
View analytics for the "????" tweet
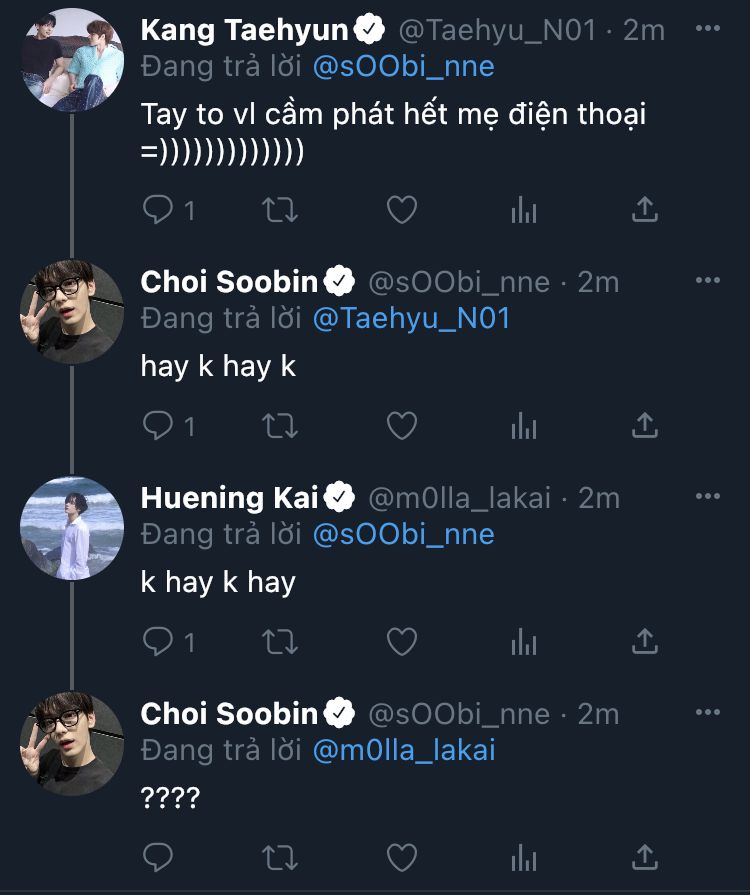(523, 857)
